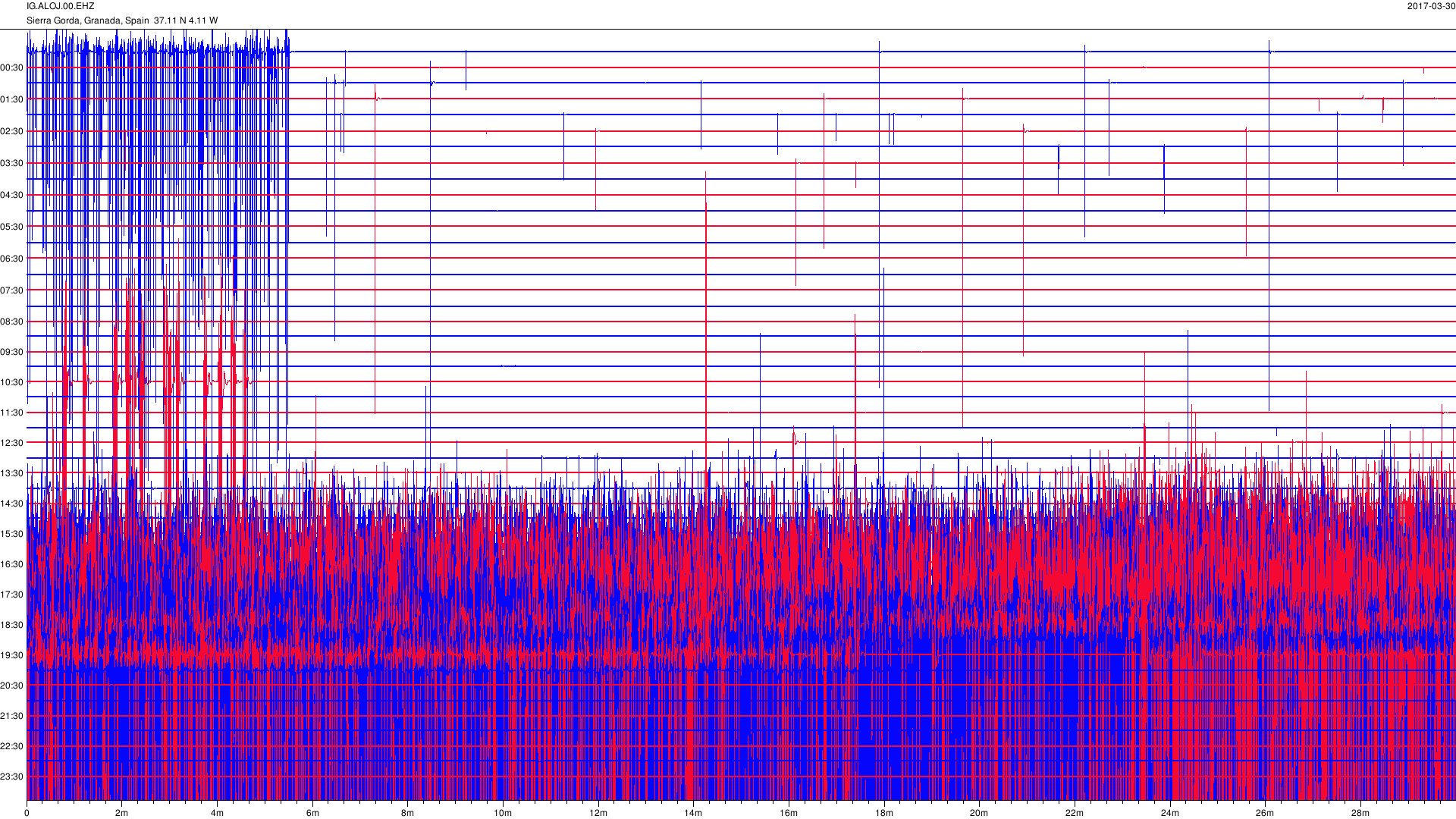Select the 05:30 time axis label

click(x=12, y=227)
